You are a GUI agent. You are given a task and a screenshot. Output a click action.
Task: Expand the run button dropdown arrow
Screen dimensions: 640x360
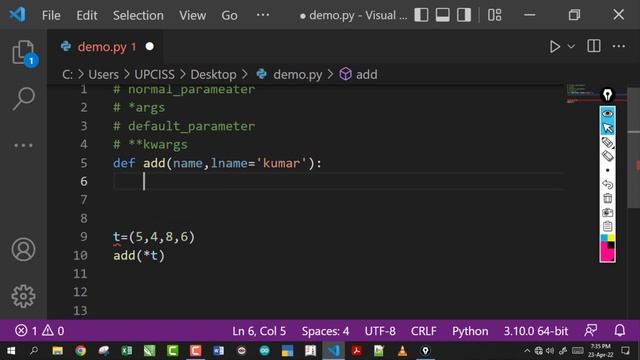(x=571, y=47)
